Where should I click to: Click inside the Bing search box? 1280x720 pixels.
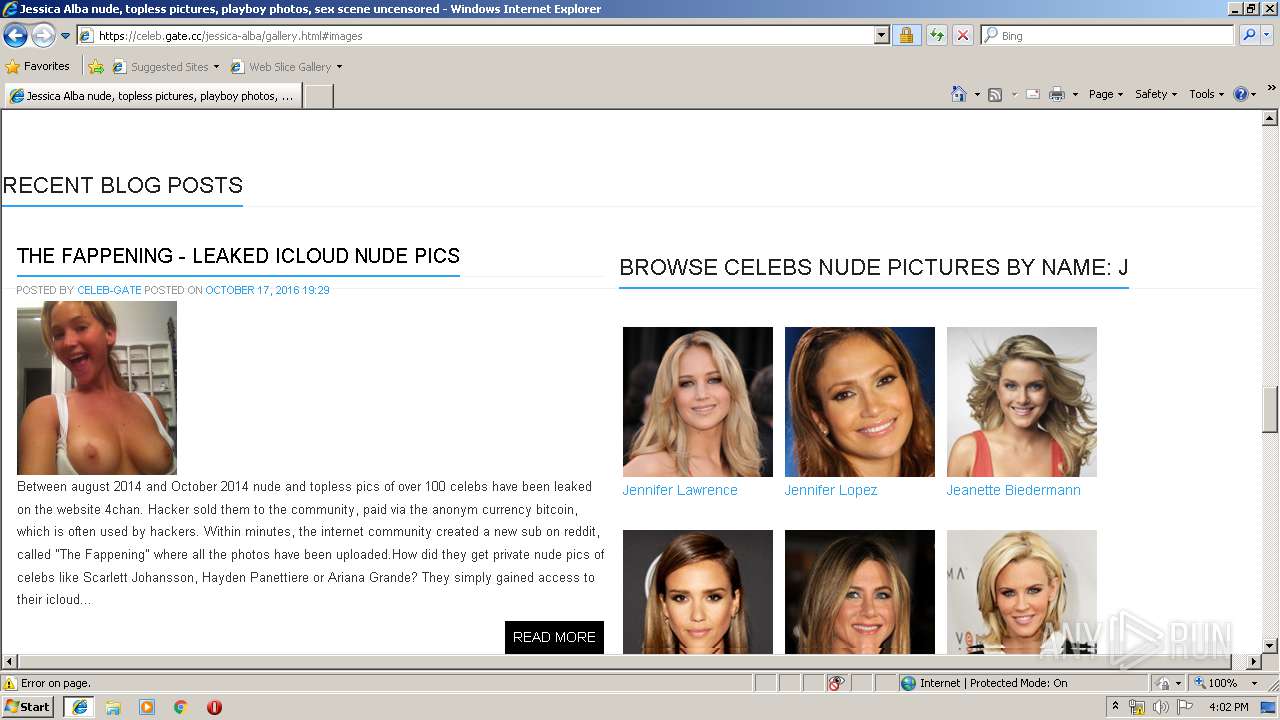point(1108,35)
